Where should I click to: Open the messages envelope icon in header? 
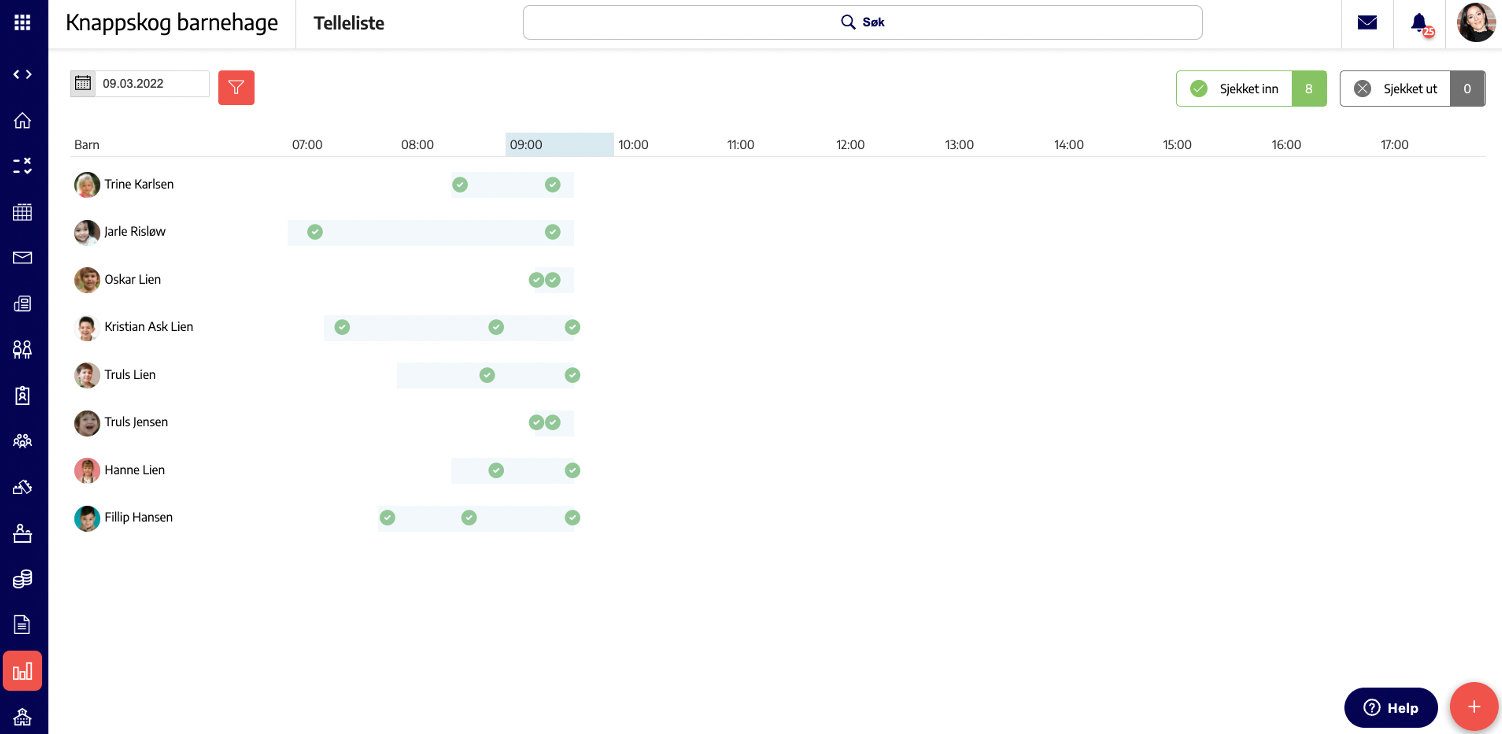(x=1367, y=23)
